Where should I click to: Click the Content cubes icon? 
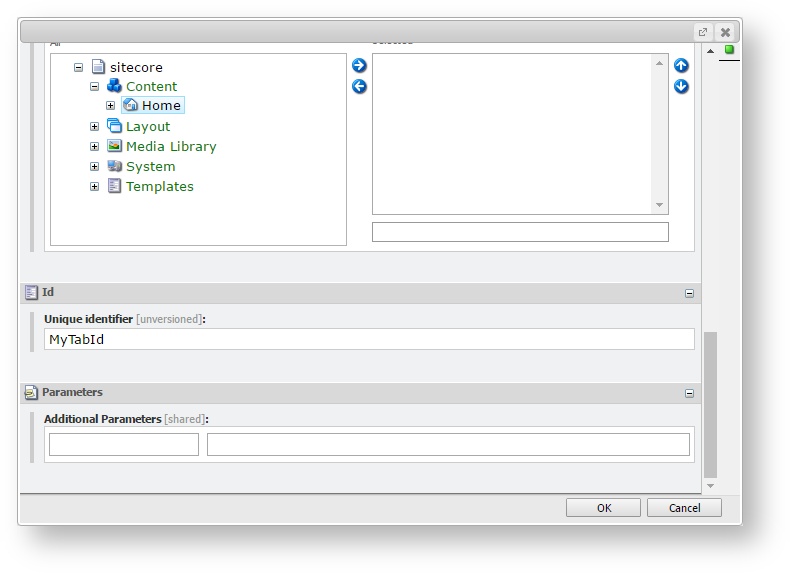(x=114, y=86)
